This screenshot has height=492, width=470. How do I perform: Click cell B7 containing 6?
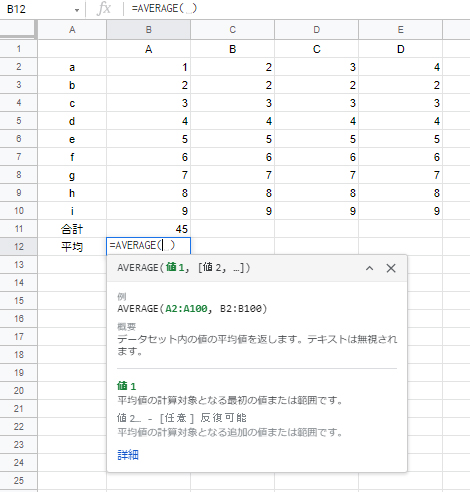click(149, 157)
